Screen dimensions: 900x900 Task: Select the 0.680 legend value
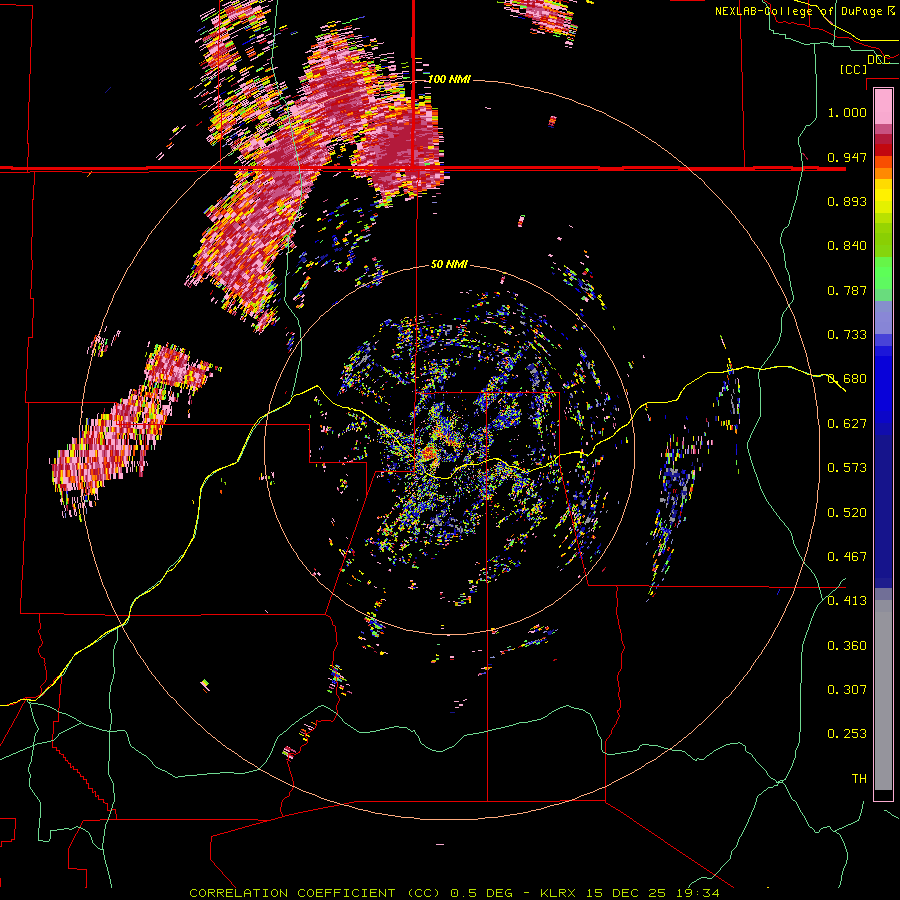(847, 379)
